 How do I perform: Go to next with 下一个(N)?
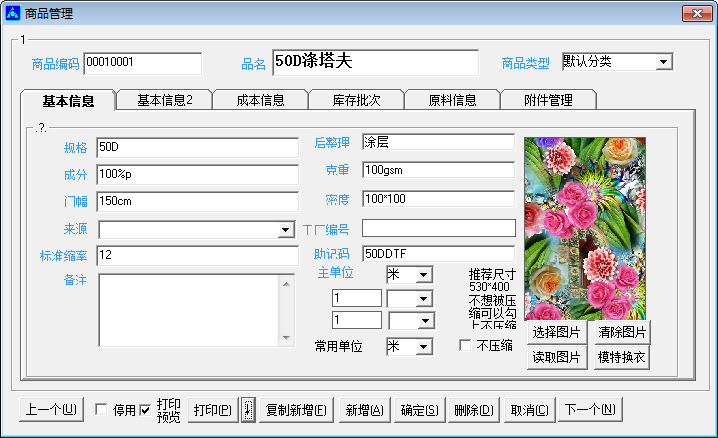(590, 409)
